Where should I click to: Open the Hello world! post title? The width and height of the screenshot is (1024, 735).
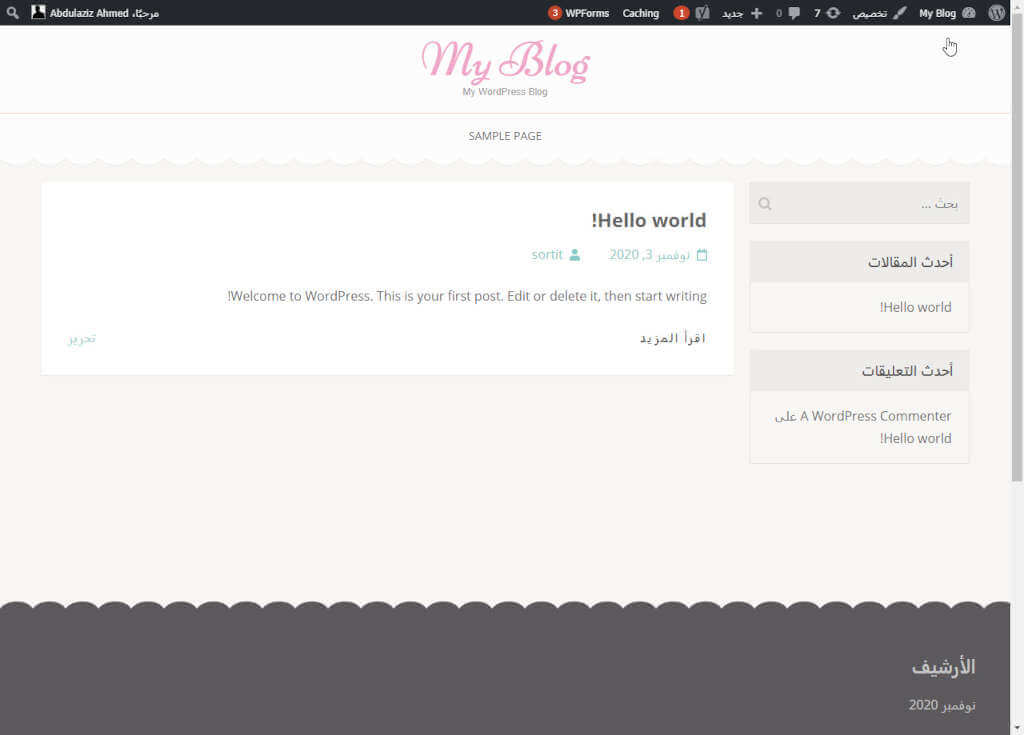(x=648, y=221)
